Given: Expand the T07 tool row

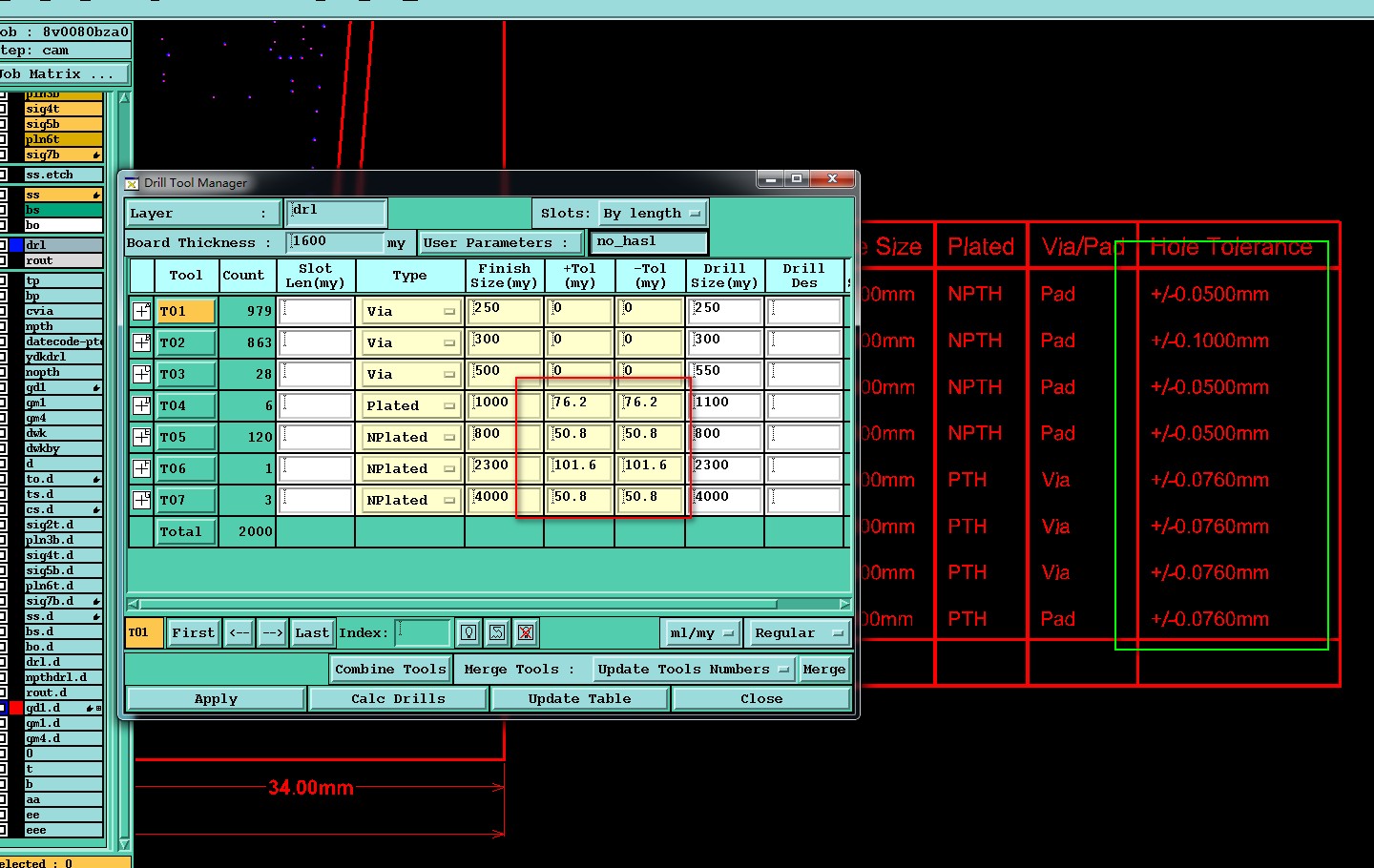Looking at the screenshot, I should 141,500.
